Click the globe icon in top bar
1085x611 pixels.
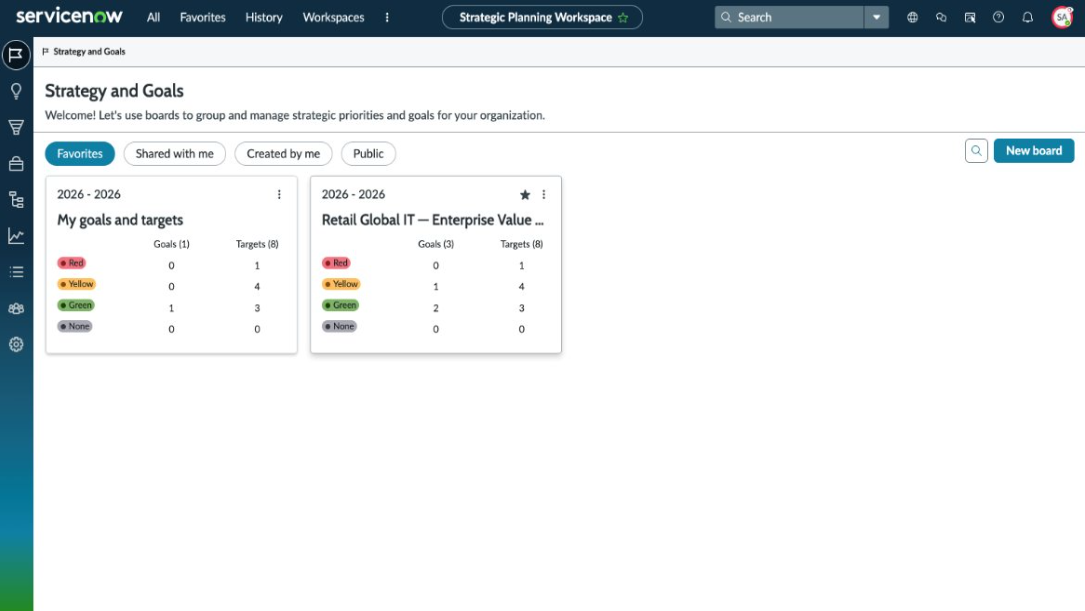coord(912,17)
